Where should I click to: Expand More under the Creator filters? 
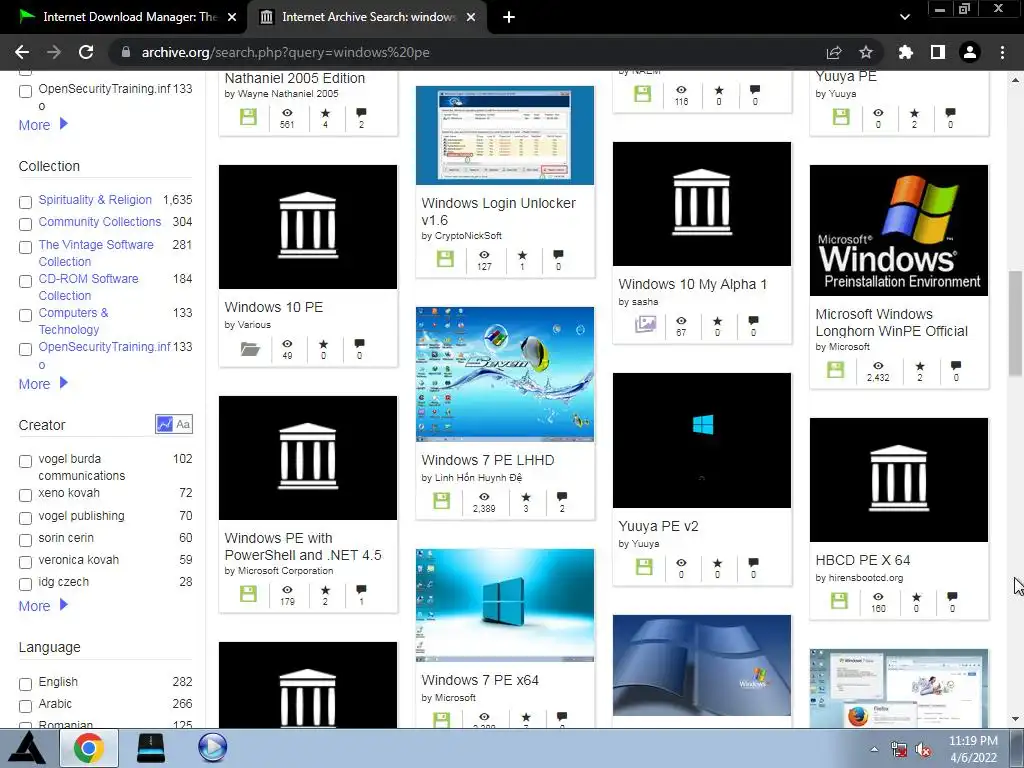tap(43, 606)
